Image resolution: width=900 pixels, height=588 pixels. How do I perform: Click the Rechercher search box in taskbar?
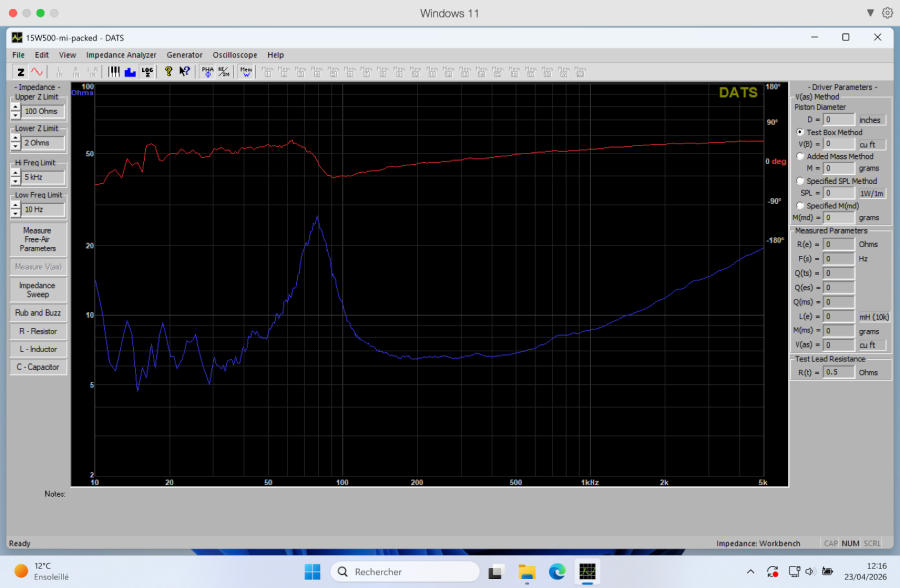[x=400, y=572]
